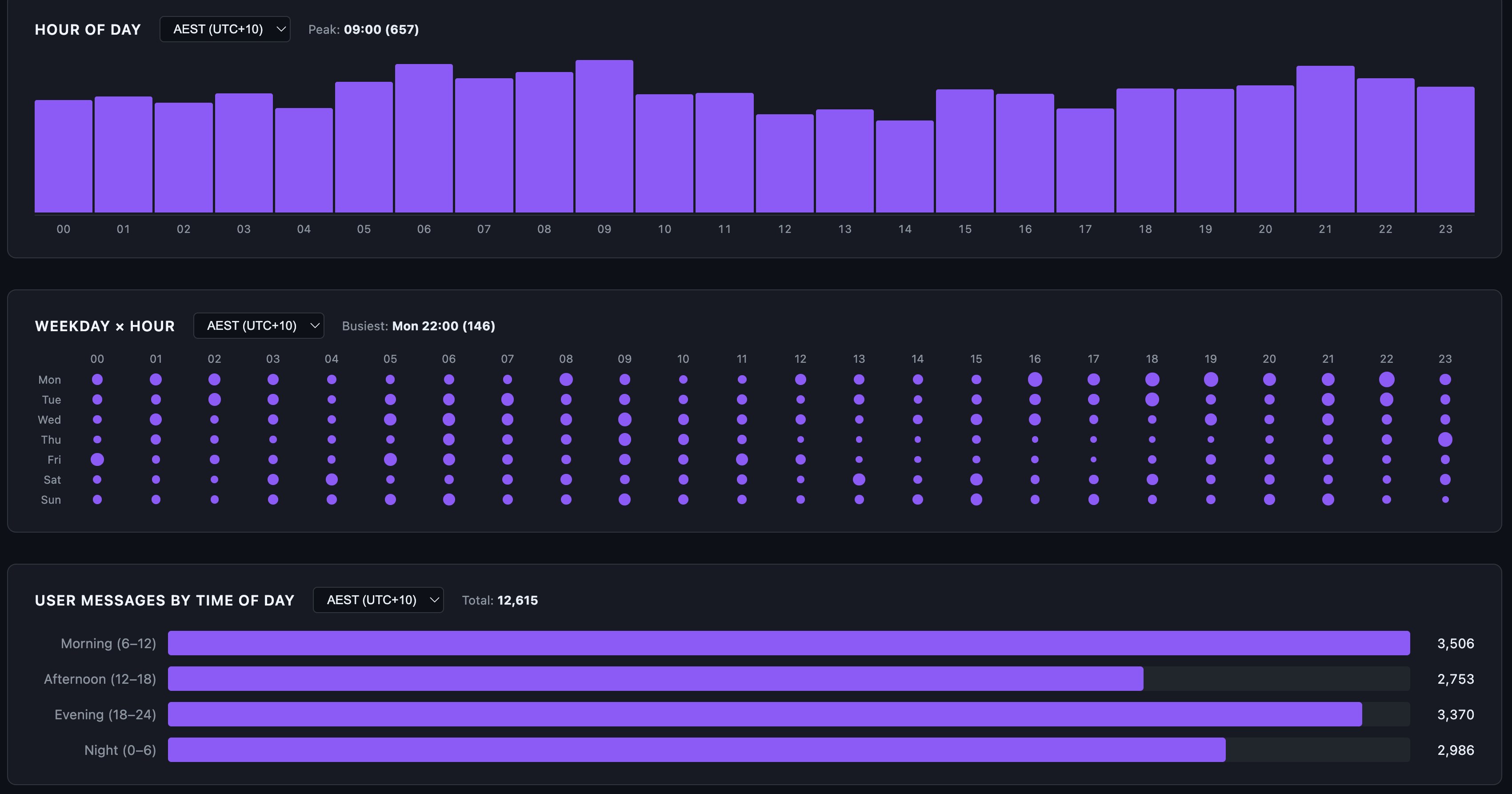The image size is (1512, 794).
Task: Click the Afternoon (12–18) bar
Action: [655, 679]
